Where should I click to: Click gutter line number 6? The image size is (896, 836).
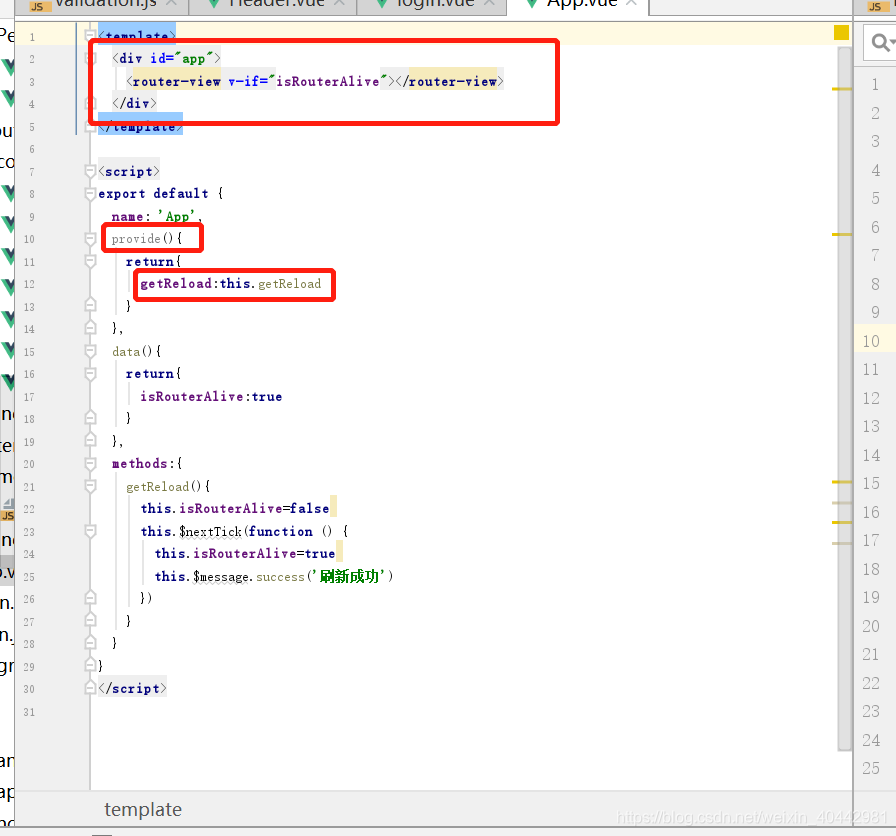[32, 149]
